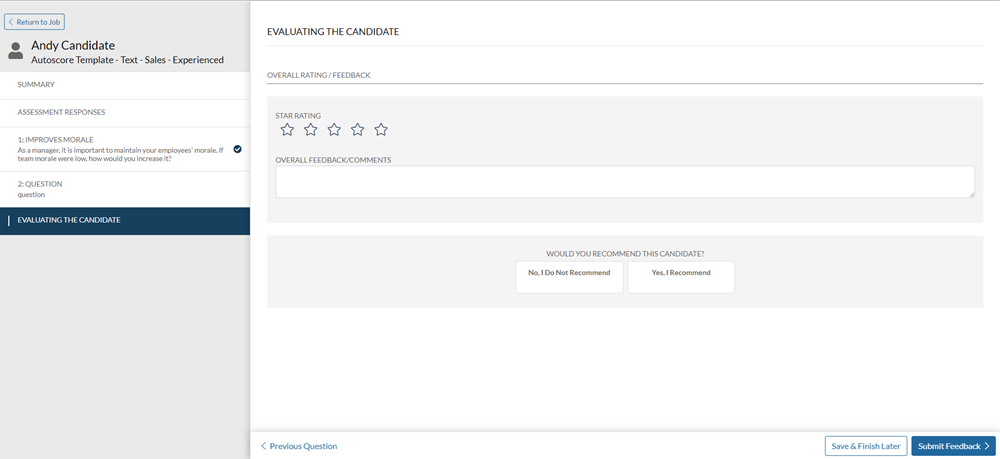Grab the comments box resize handle
This screenshot has width=1000, height=459.
971,194
